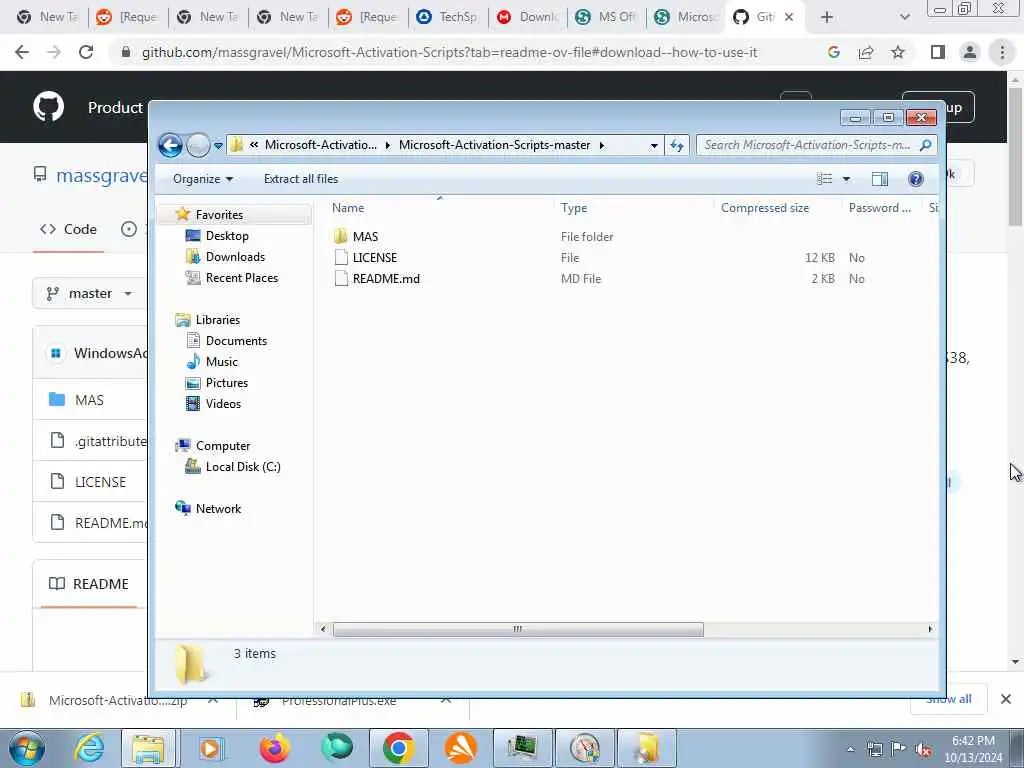
Task: Click Explorer's recent locations dropdown arrow
Action: [218, 146]
